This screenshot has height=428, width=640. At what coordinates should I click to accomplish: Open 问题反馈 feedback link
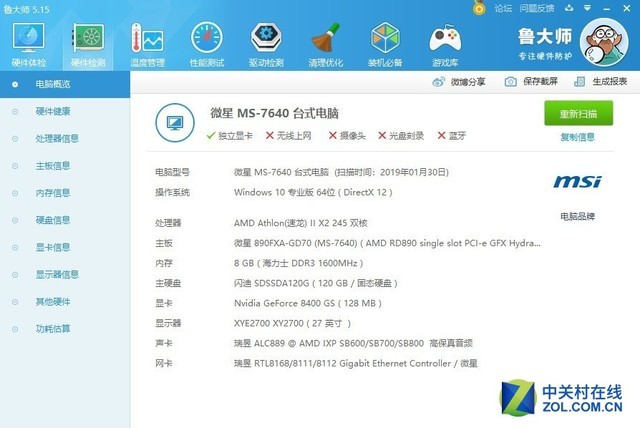point(537,8)
